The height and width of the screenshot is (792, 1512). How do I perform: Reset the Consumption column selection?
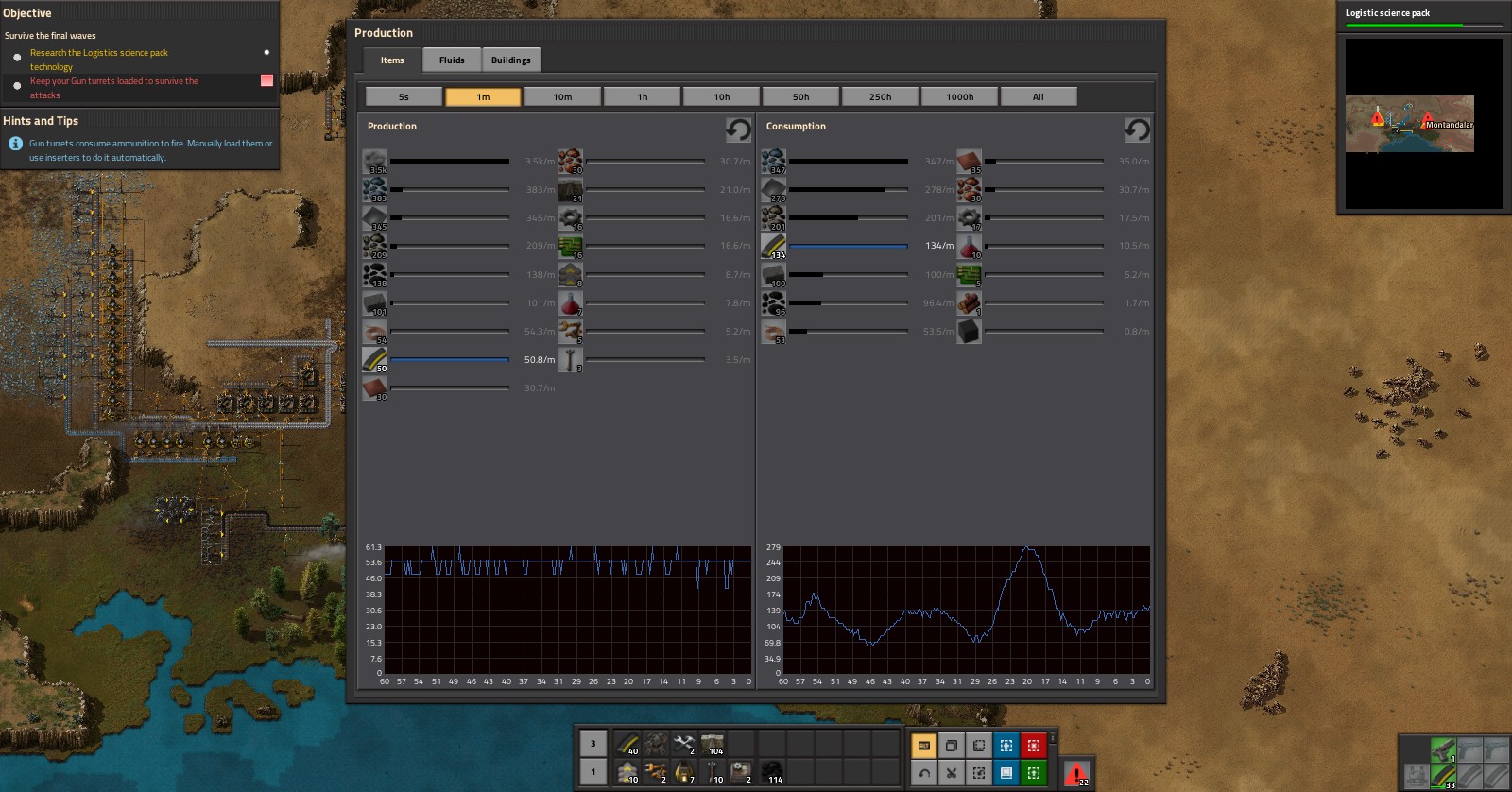[x=1137, y=129]
